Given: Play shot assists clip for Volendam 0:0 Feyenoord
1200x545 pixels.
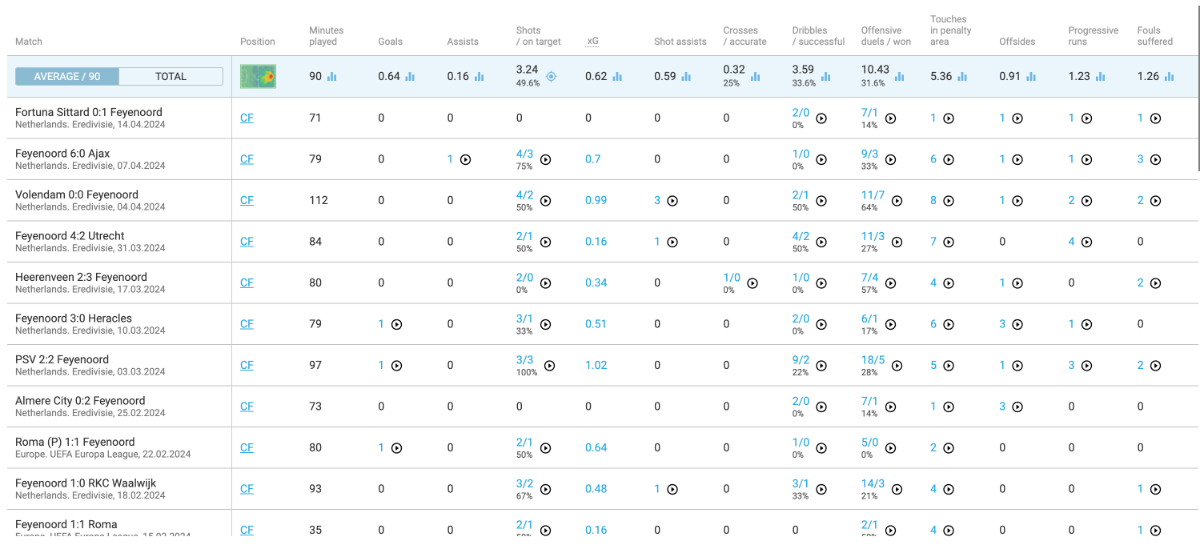Looking at the screenshot, I should pyautogui.click(x=672, y=200).
